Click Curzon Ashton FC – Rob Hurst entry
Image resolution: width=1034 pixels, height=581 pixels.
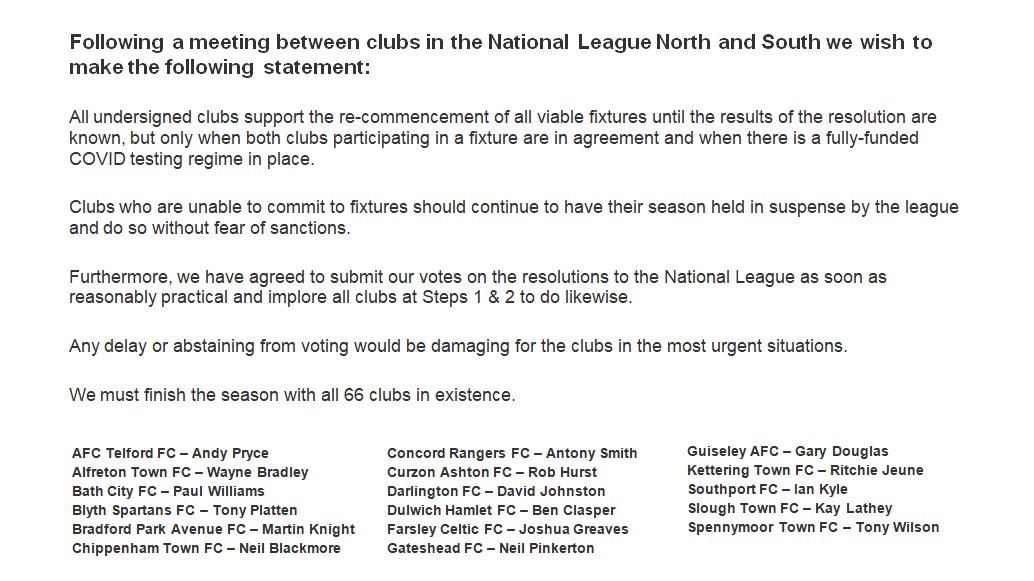click(492, 472)
